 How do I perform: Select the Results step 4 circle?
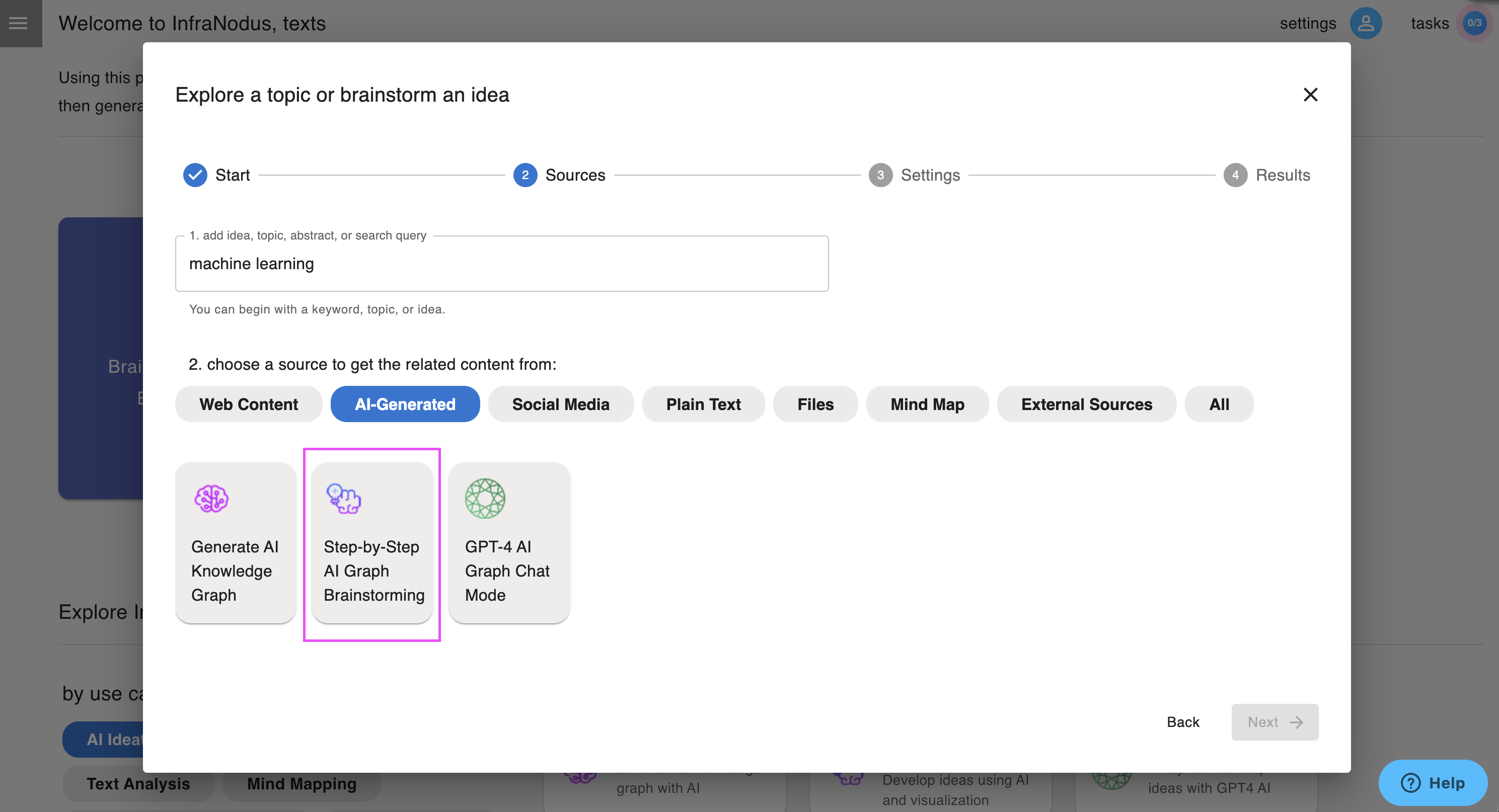(1235, 175)
